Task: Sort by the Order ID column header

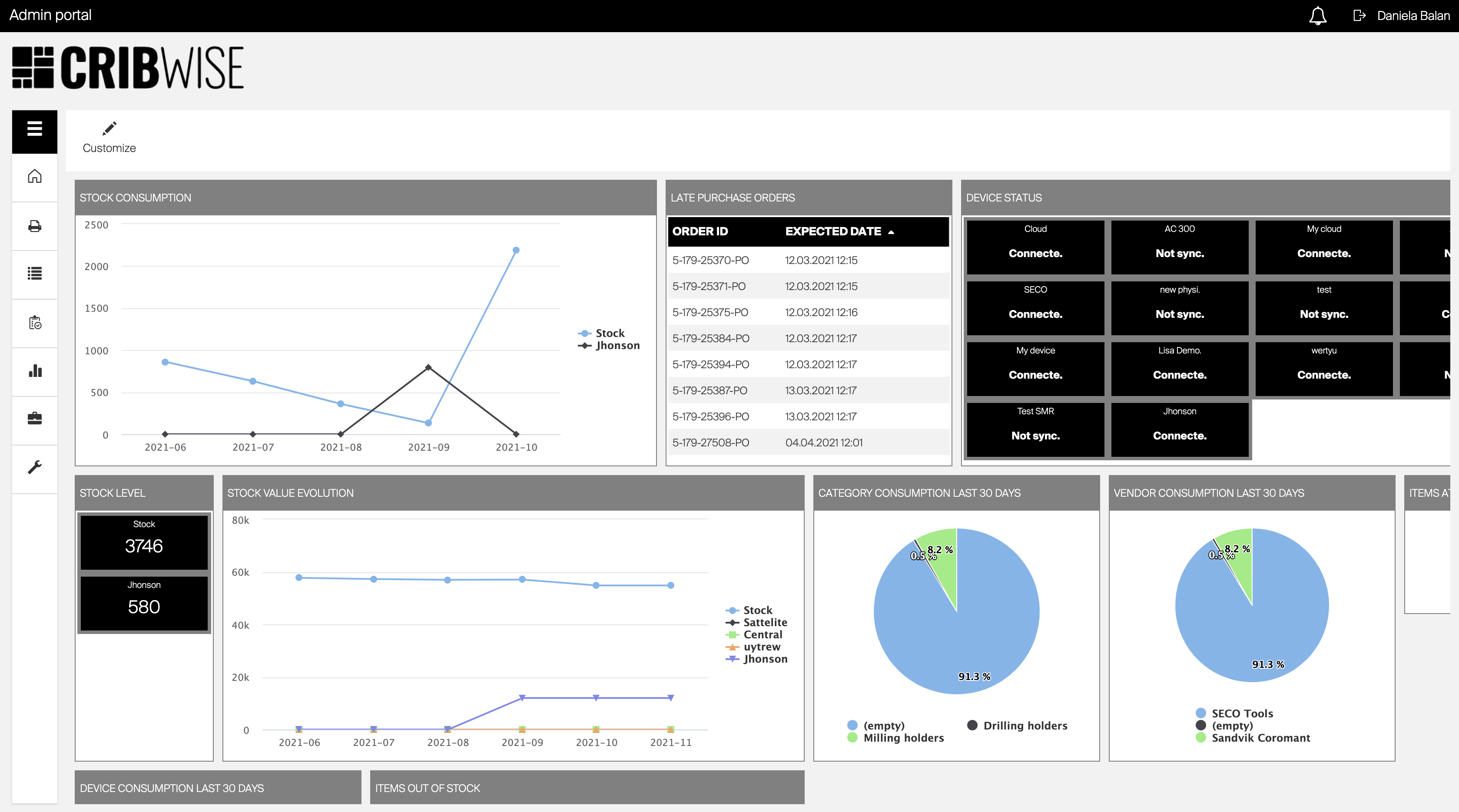Action: [700, 231]
